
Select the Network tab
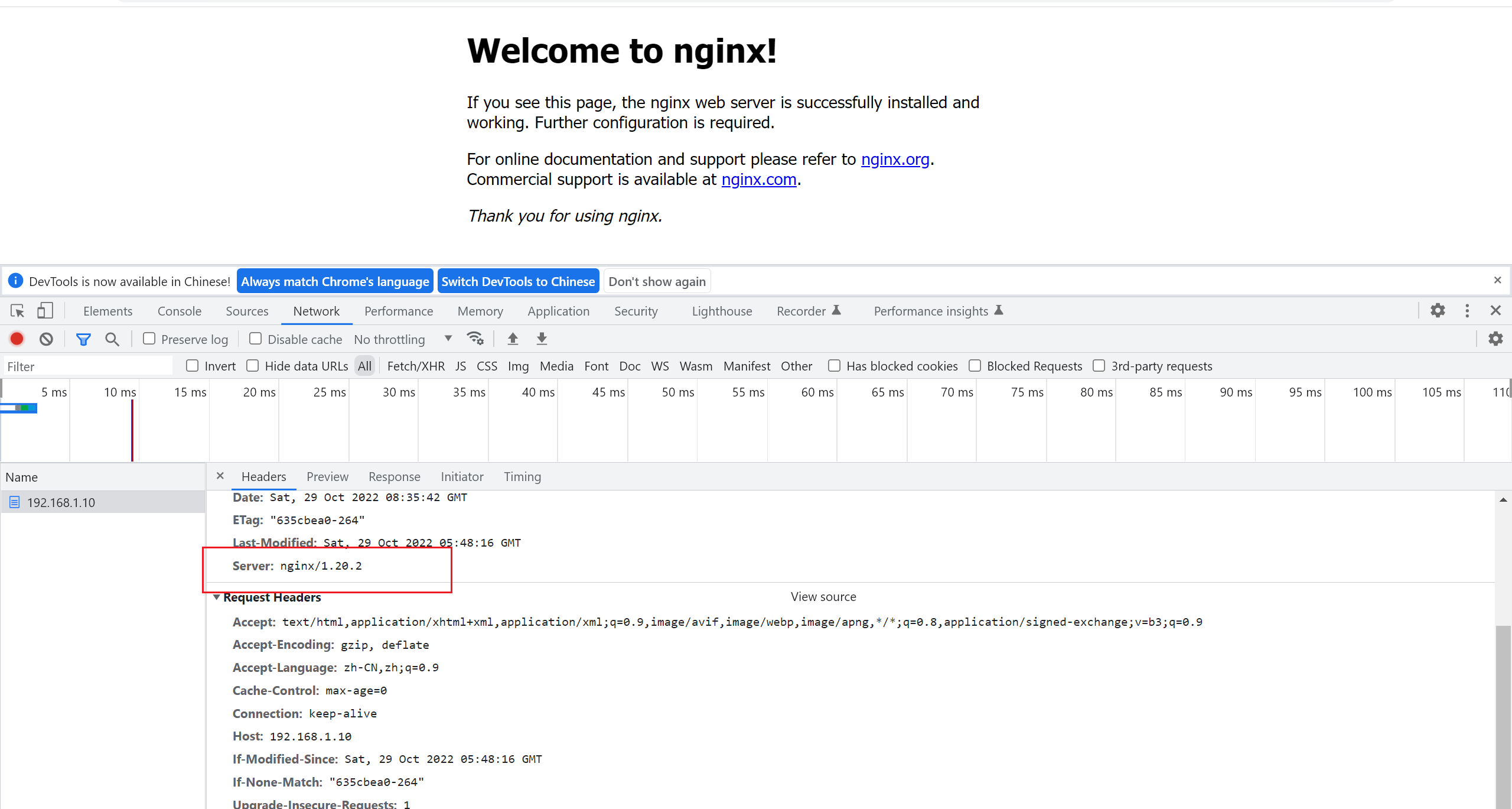click(317, 311)
